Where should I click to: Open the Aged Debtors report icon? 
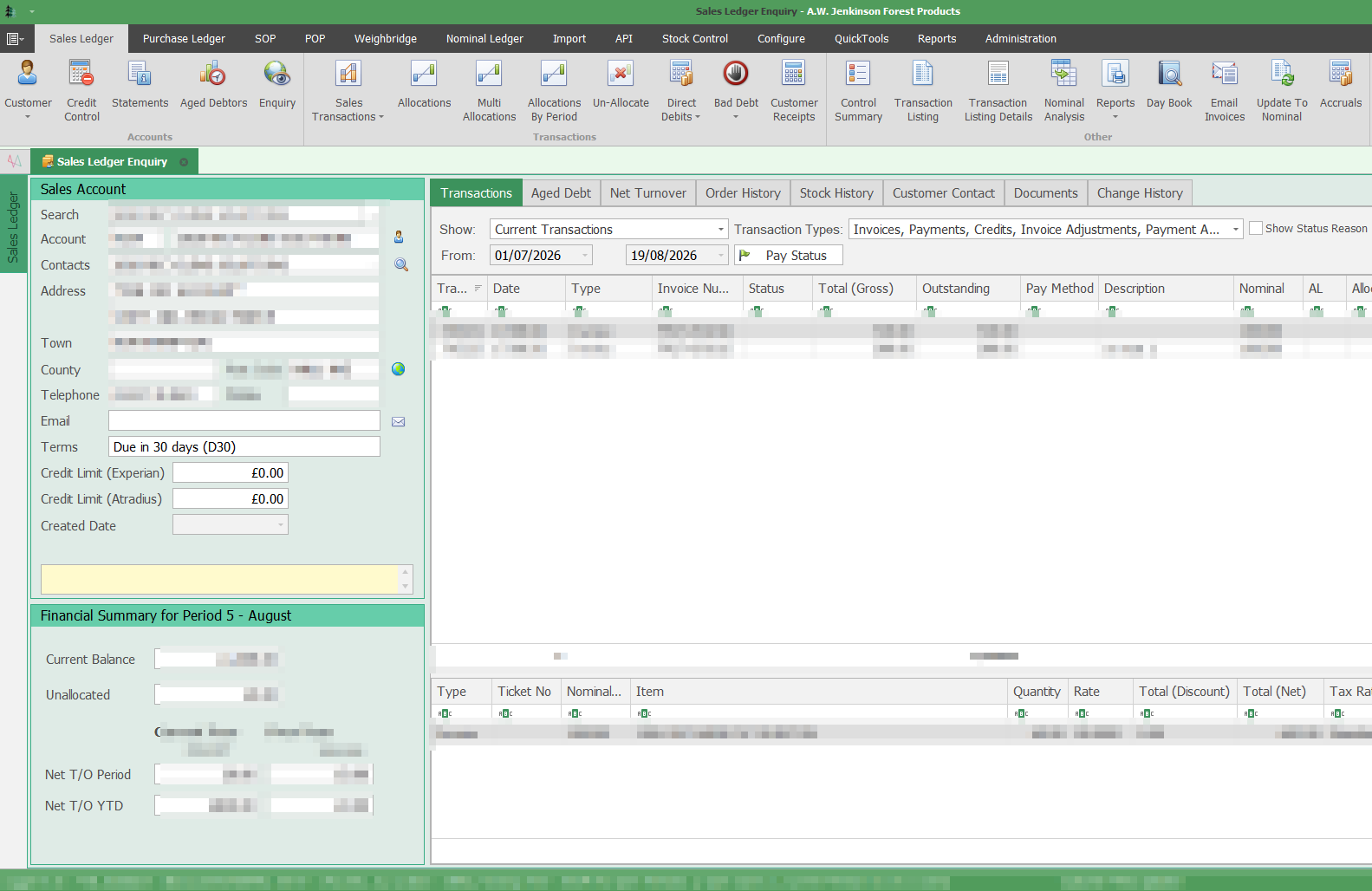213,84
